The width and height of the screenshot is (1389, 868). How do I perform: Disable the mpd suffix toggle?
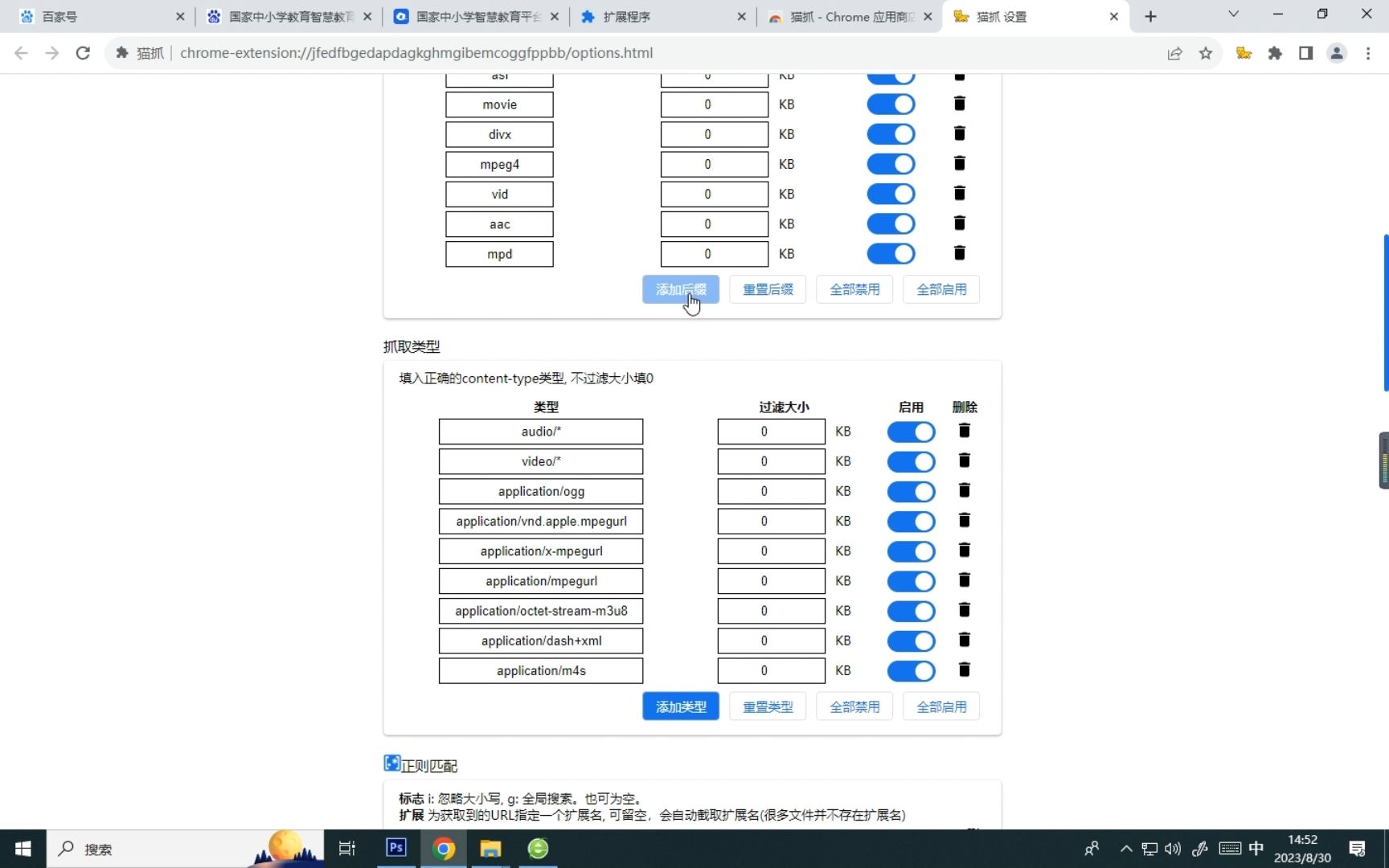(x=891, y=254)
